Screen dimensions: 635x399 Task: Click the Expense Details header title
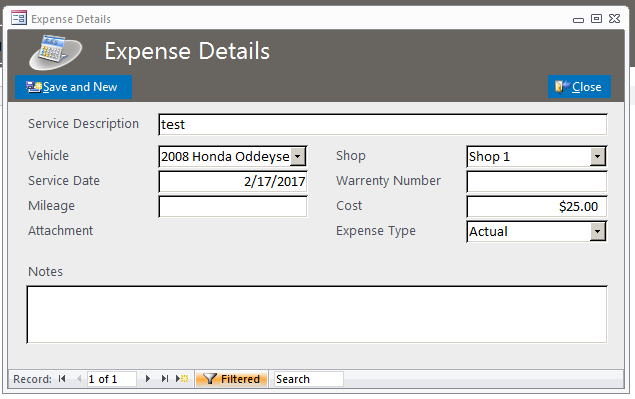[x=187, y=51]
